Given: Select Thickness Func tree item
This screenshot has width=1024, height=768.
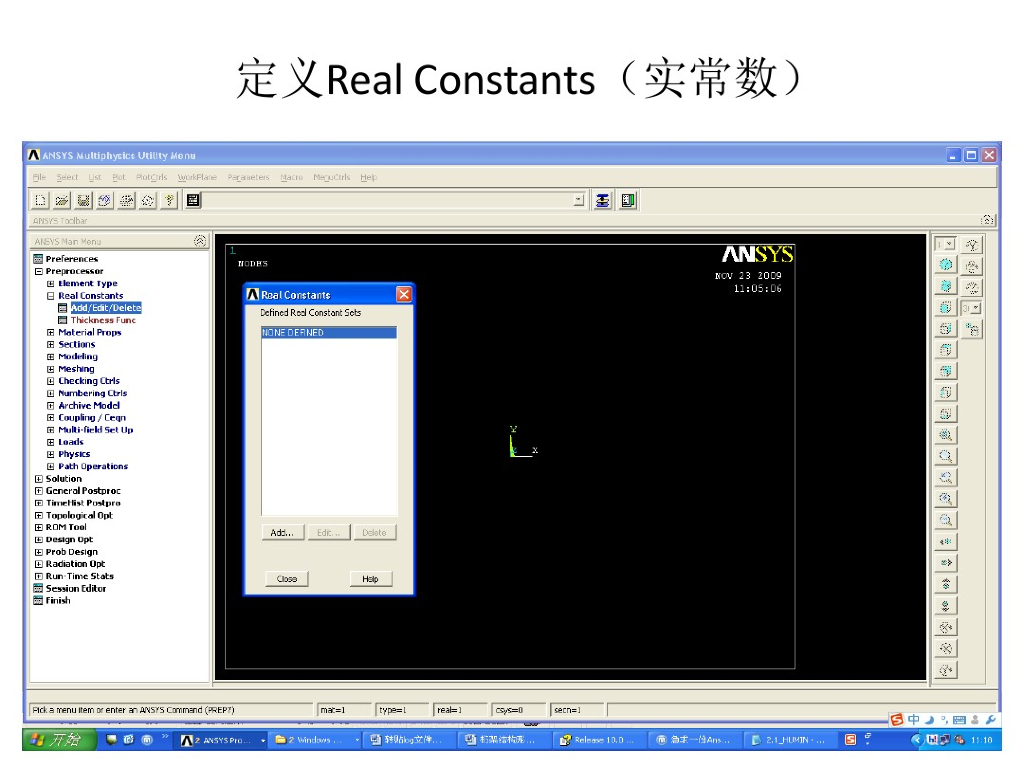Looking at the screenshot, I should pos(103,320).
